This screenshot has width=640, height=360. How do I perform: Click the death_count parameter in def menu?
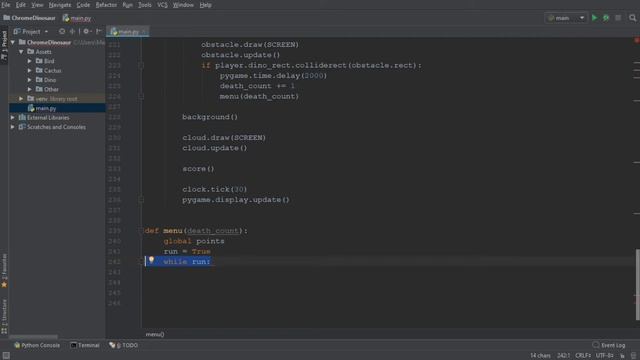click(x=213, y=231)
